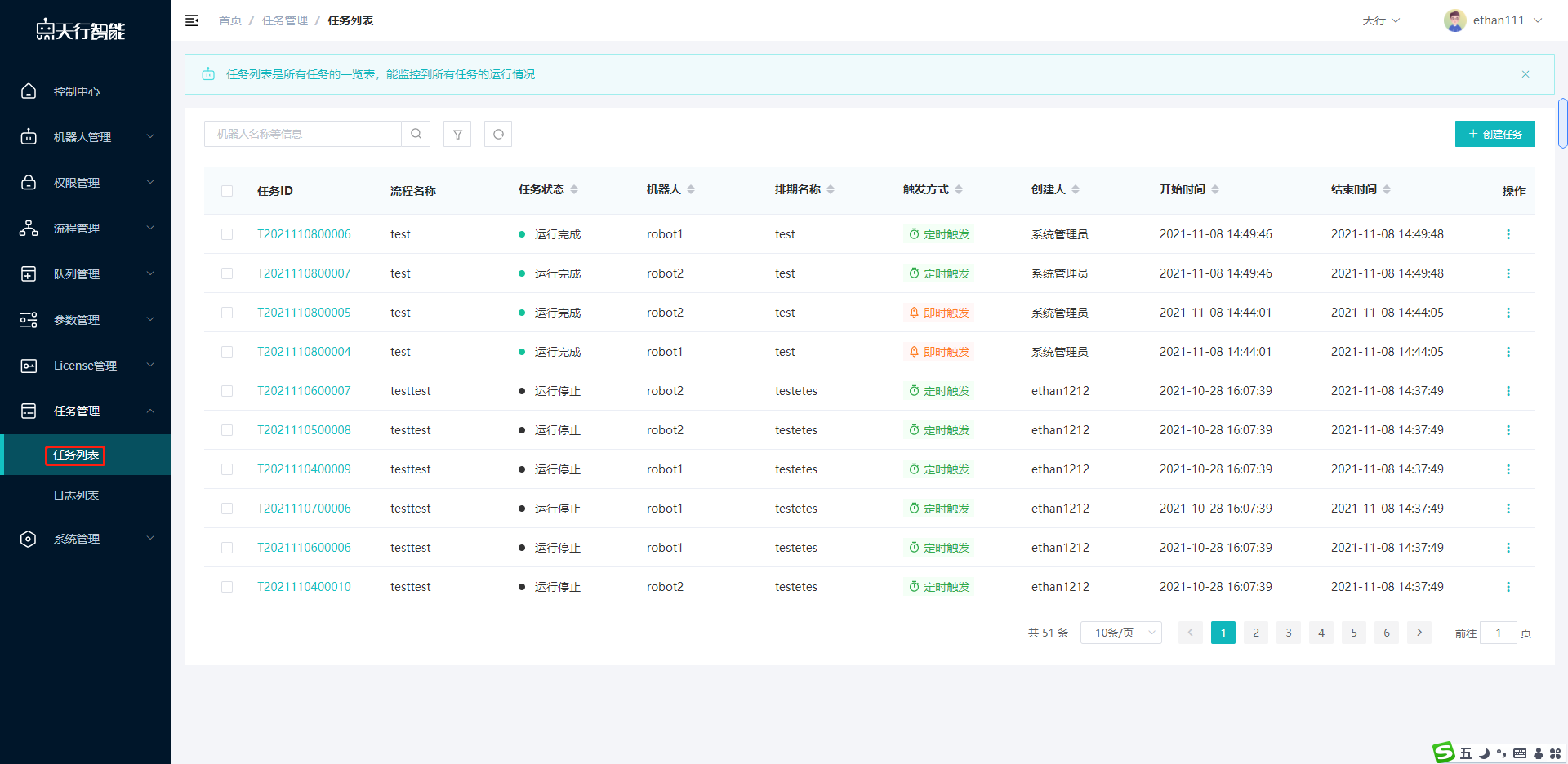Open actions menu for task T2021110800005
The image size is (1568, 764).
1508,313
